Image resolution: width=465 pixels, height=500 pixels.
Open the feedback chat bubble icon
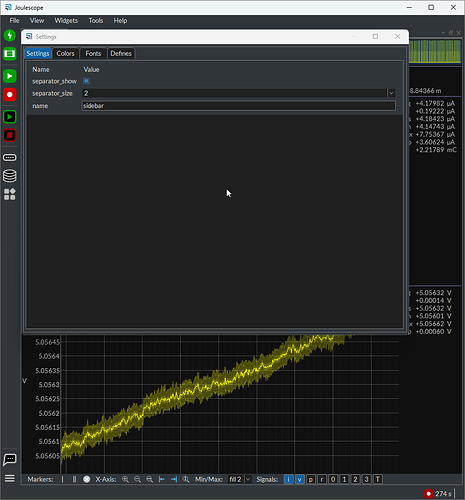pos(10,459)
